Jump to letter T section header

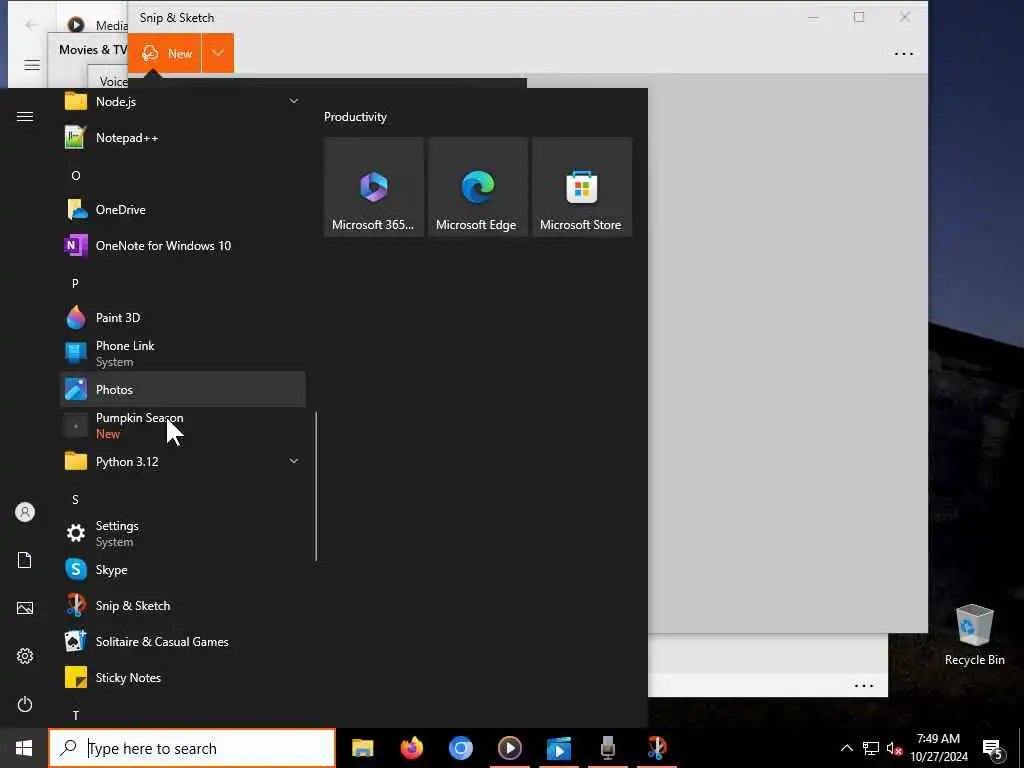76,716
